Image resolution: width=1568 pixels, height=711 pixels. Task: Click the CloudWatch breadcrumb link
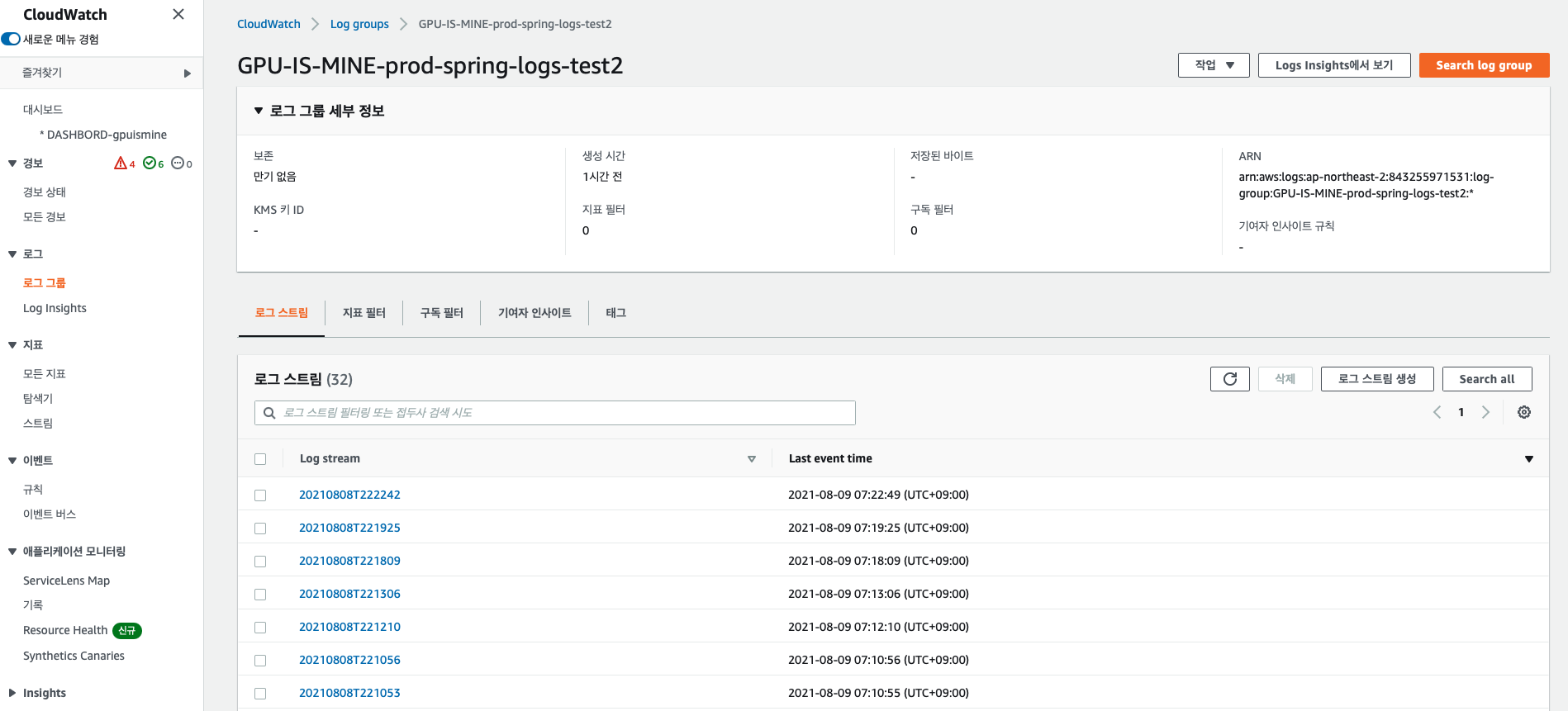[268, 24]
